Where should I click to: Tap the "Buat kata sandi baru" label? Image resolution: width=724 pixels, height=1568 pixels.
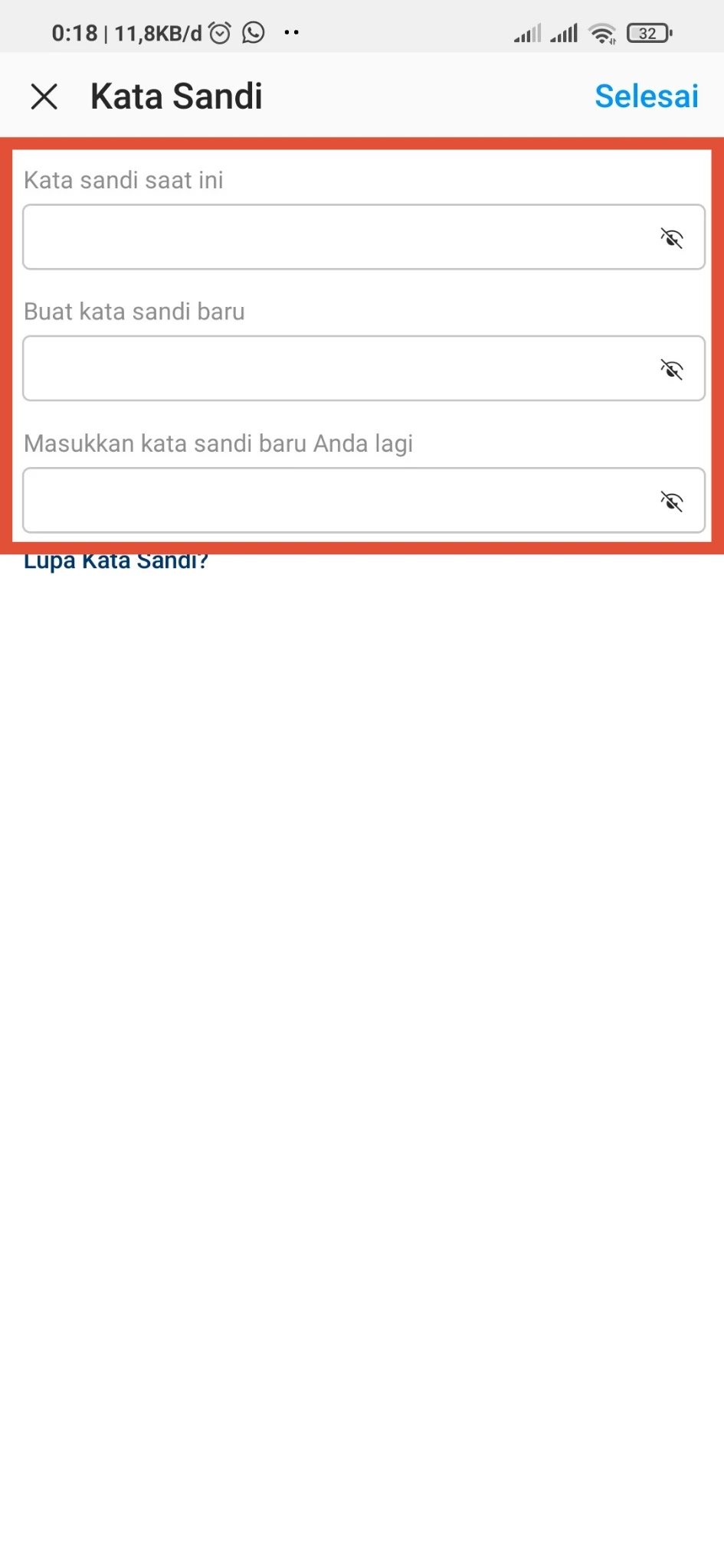134,312
